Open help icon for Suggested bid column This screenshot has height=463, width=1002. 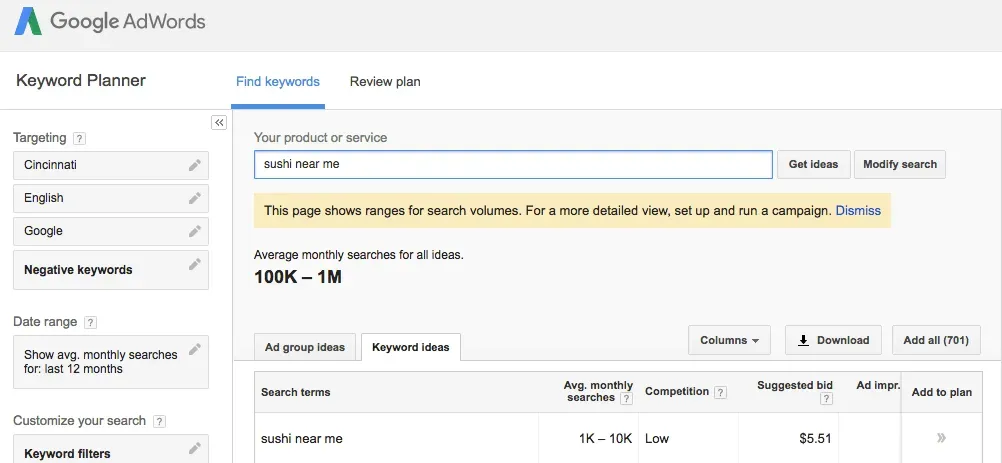826,398
